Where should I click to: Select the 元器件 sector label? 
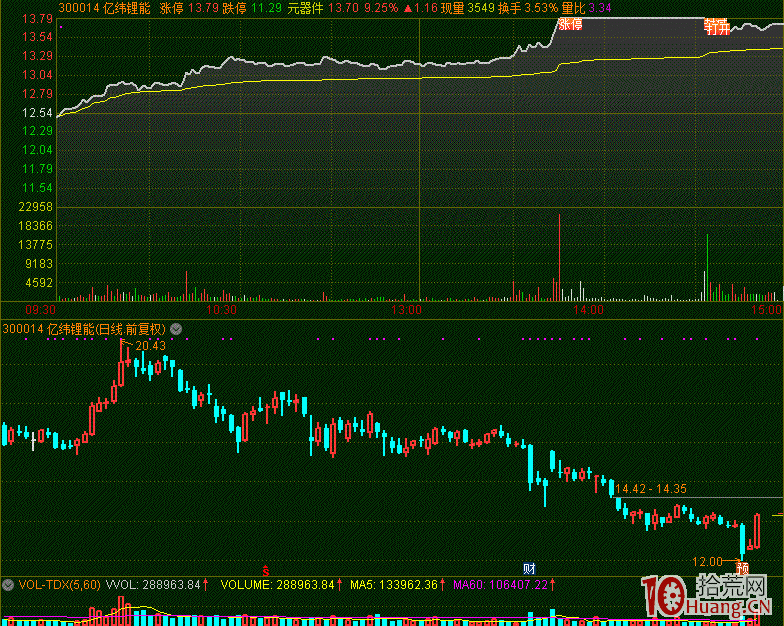(x=305, y=7)
